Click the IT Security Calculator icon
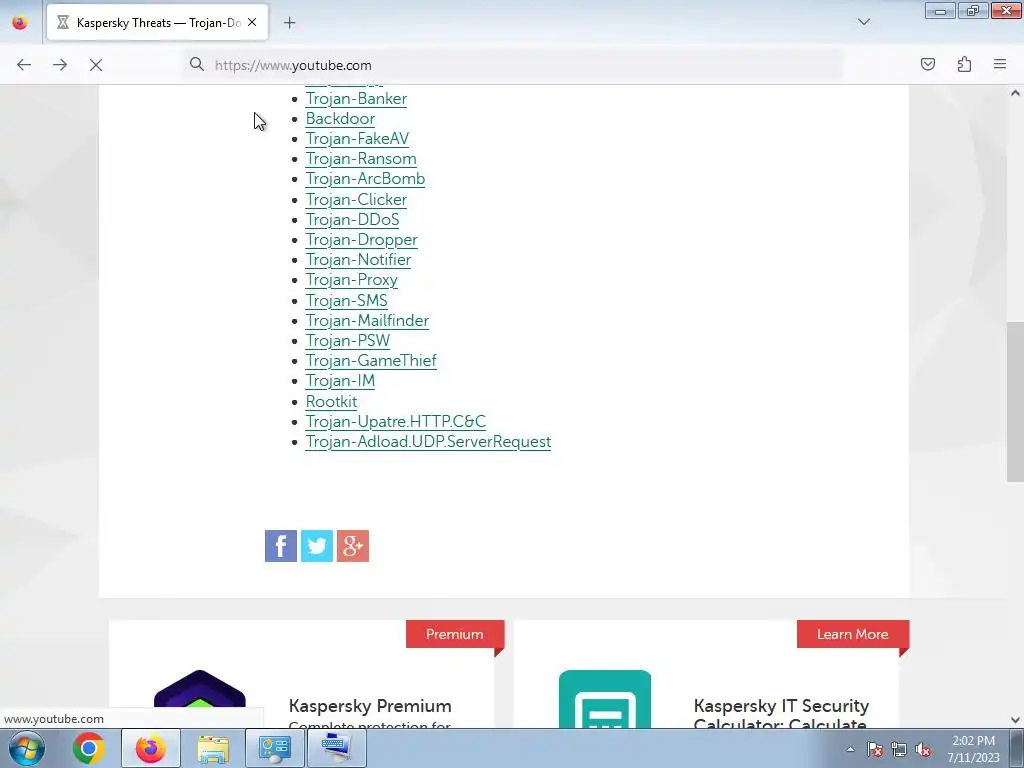Viewport: 1024px width, 768px height. point(605,699)
